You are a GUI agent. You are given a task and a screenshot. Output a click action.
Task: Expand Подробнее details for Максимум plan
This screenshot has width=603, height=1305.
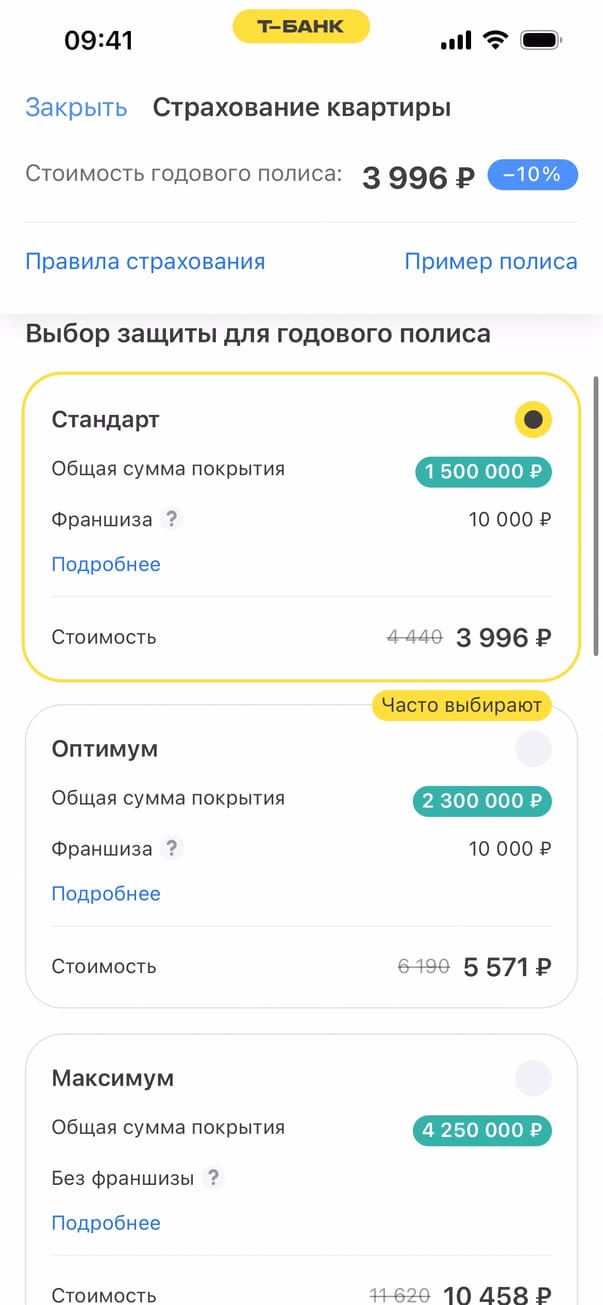pyautogui.click(x=106, y=1222)
